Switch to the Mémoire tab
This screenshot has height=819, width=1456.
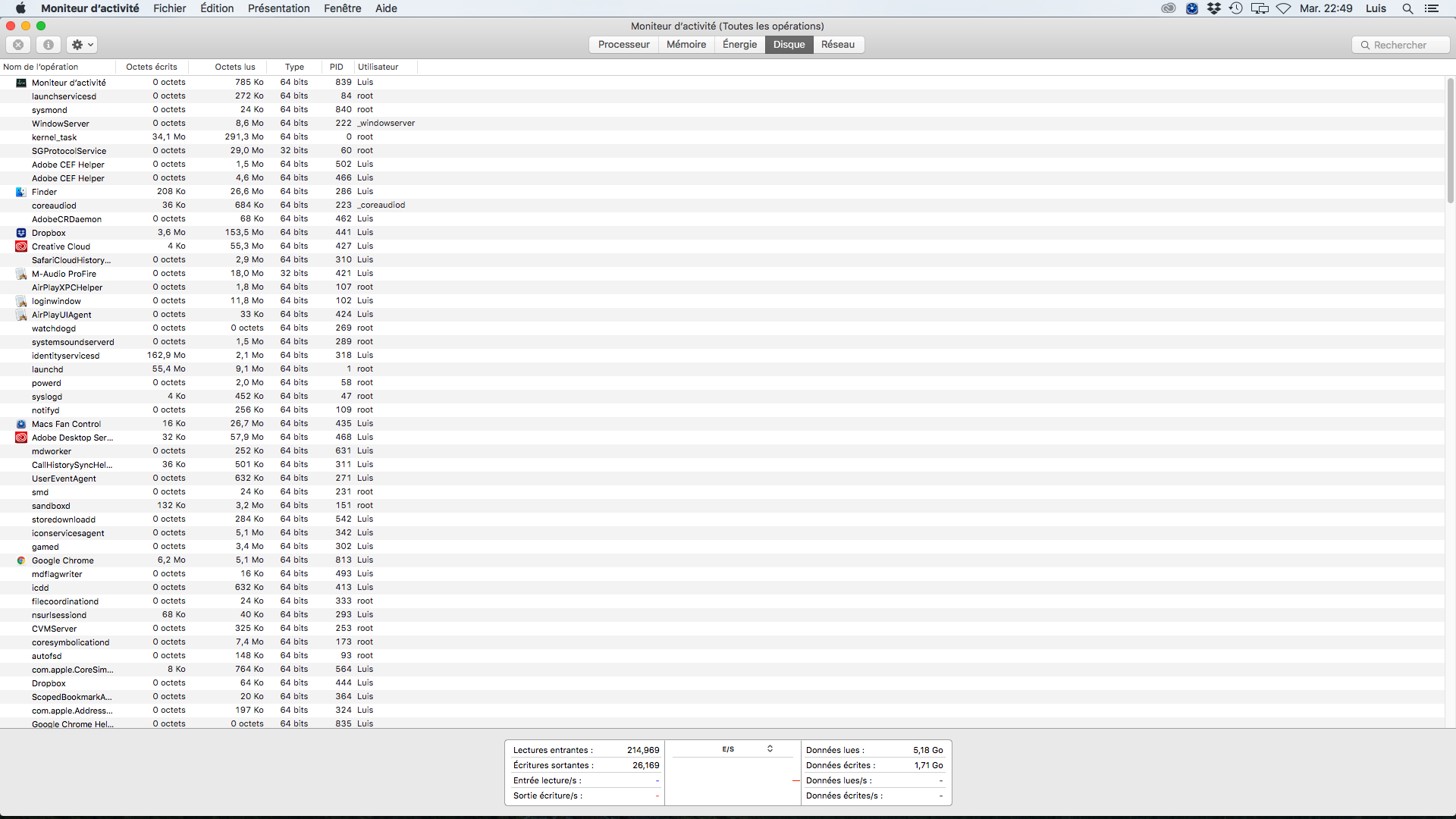pyautogui.click(x=686, y=45)
